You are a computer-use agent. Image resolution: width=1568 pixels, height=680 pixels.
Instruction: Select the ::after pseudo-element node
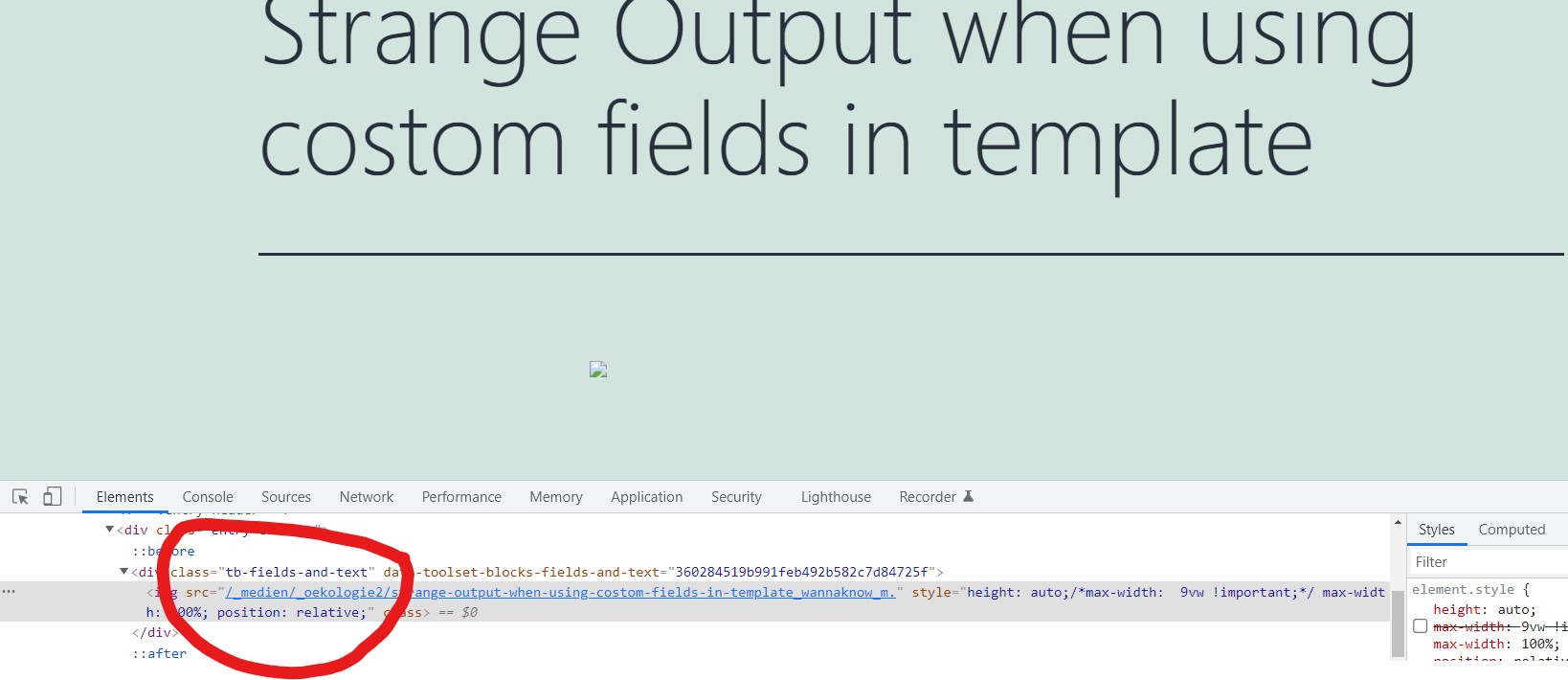pos(160,653)
